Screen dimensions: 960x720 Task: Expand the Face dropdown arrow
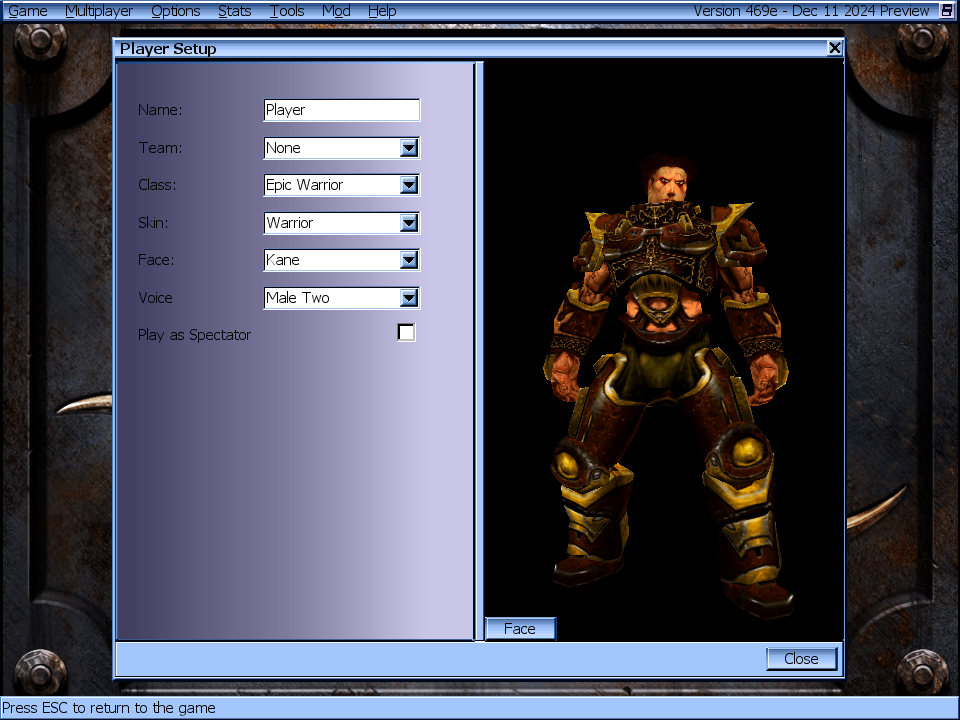(x=409, y=260)
